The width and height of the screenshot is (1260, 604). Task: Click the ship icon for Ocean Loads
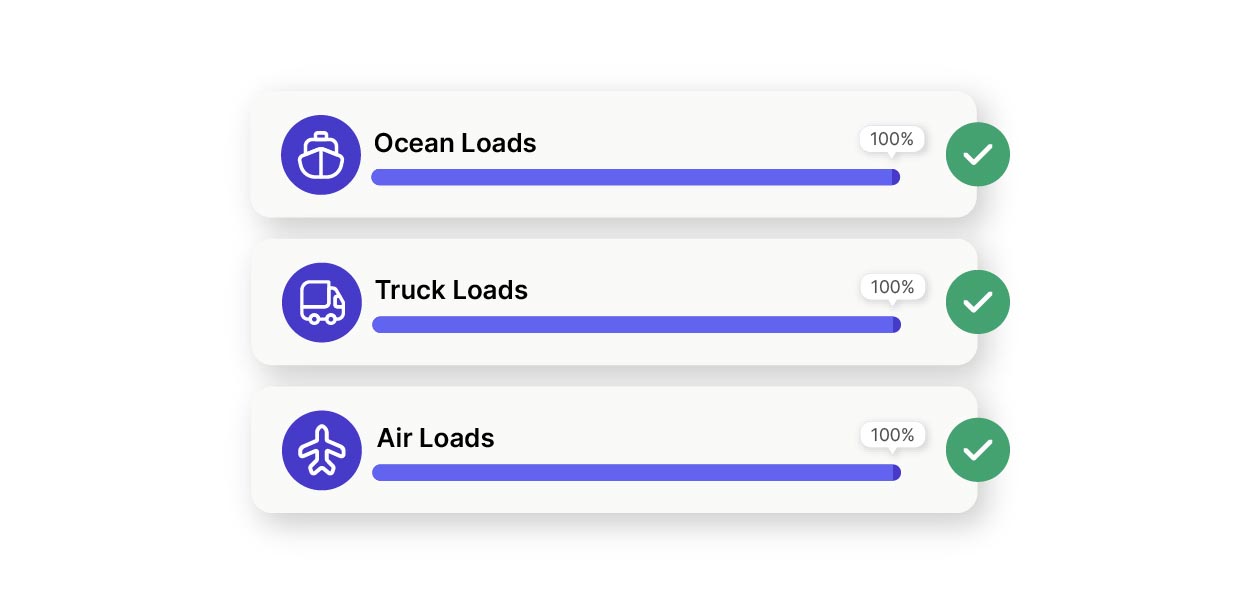tap(321, 155)
